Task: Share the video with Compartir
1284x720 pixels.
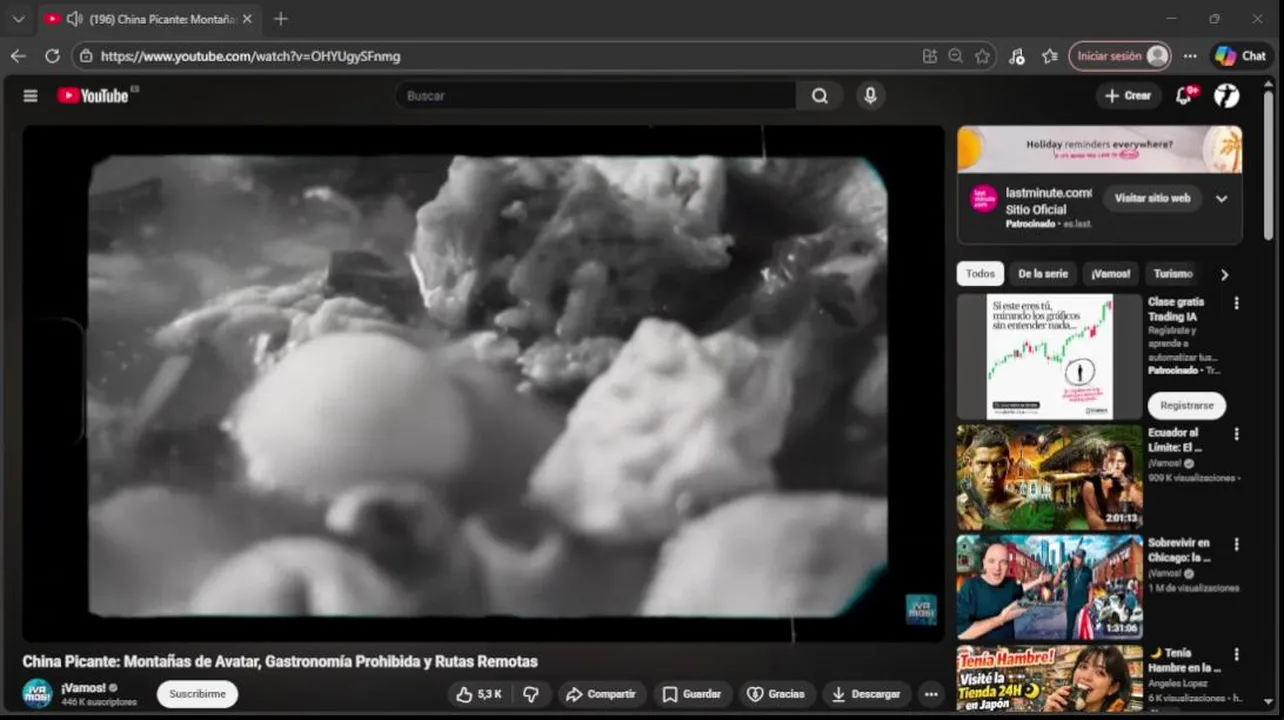Action: [600, 694]
